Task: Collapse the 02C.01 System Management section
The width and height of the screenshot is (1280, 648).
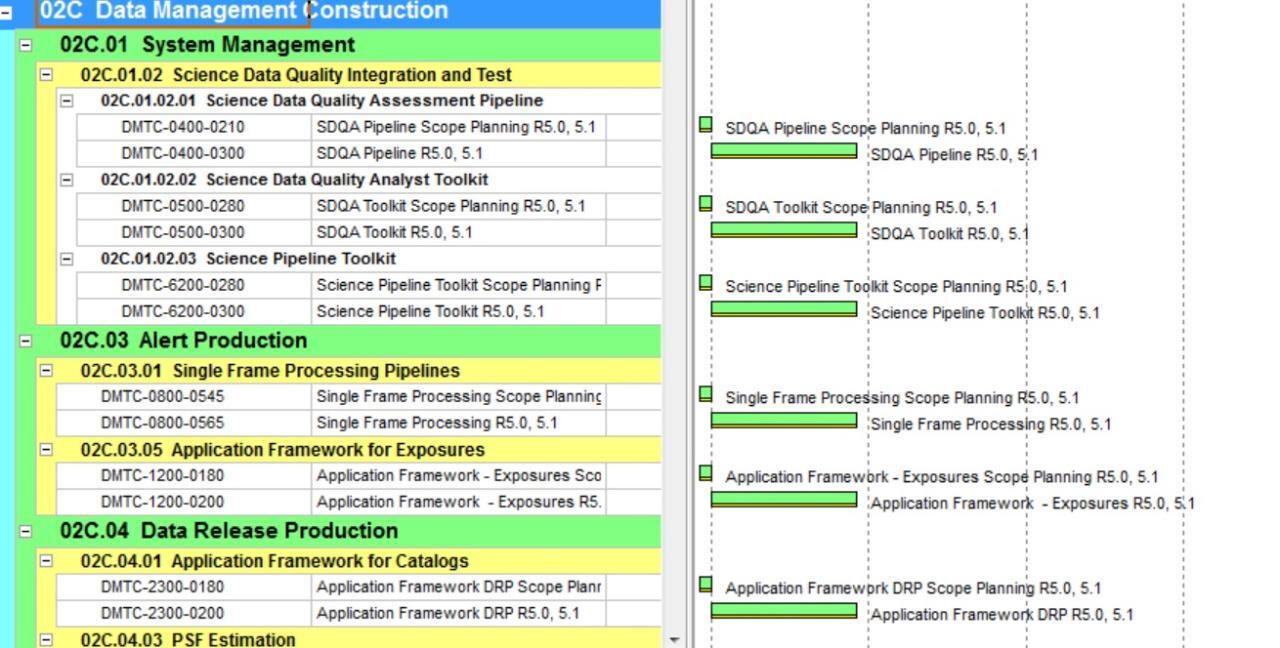Action: tap(27, 44)
